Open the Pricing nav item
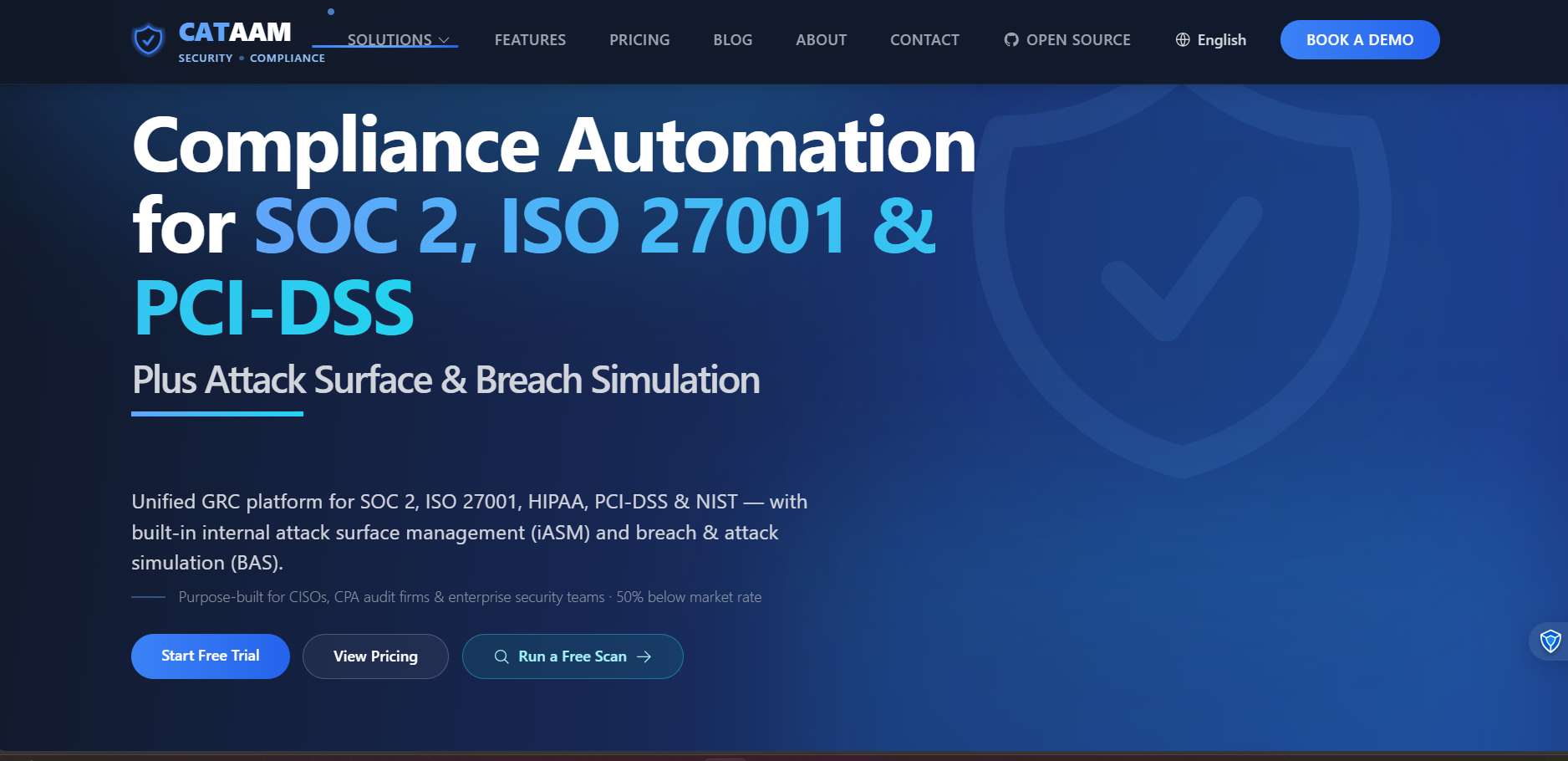The image size is (1568, 761). 639,39
